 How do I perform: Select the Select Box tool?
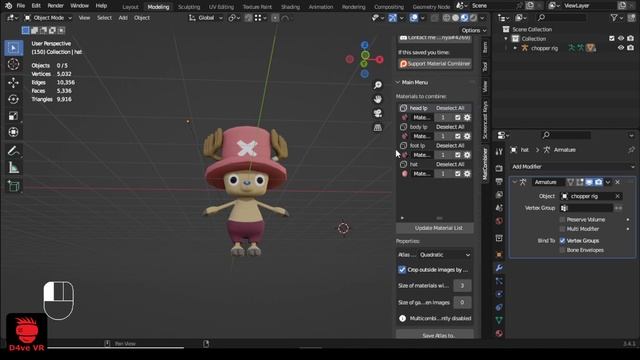[13, 48]
